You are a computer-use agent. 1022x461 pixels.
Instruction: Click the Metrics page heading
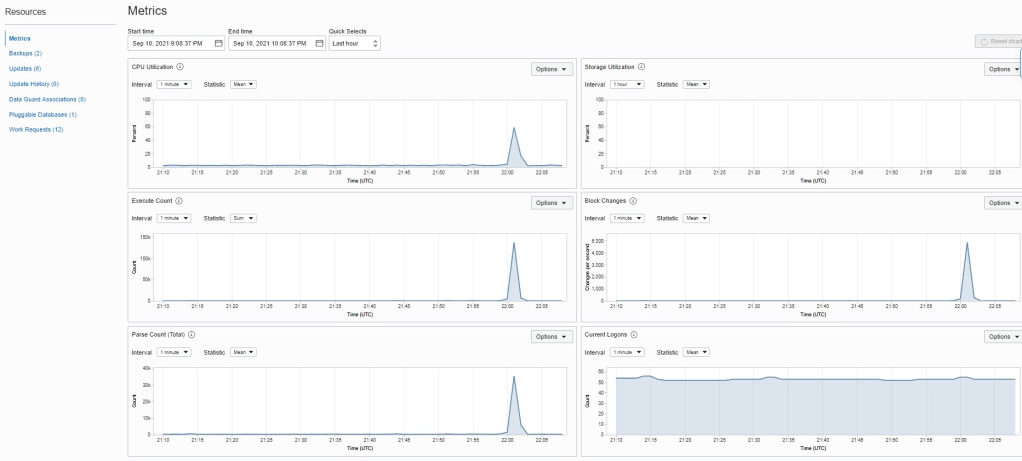pos(147,11)
